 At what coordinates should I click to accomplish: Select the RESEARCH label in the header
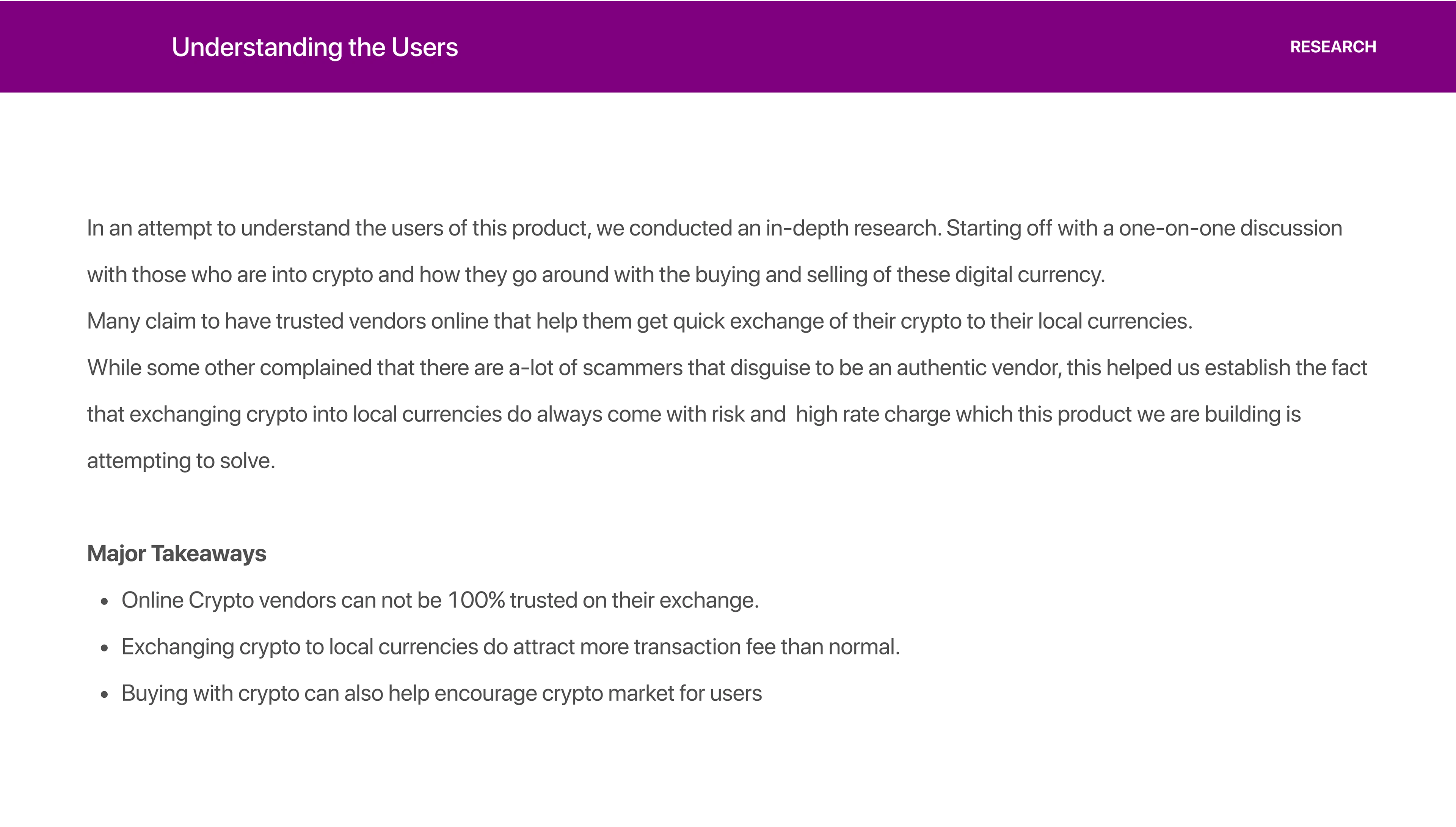(x=1333, y=47)
